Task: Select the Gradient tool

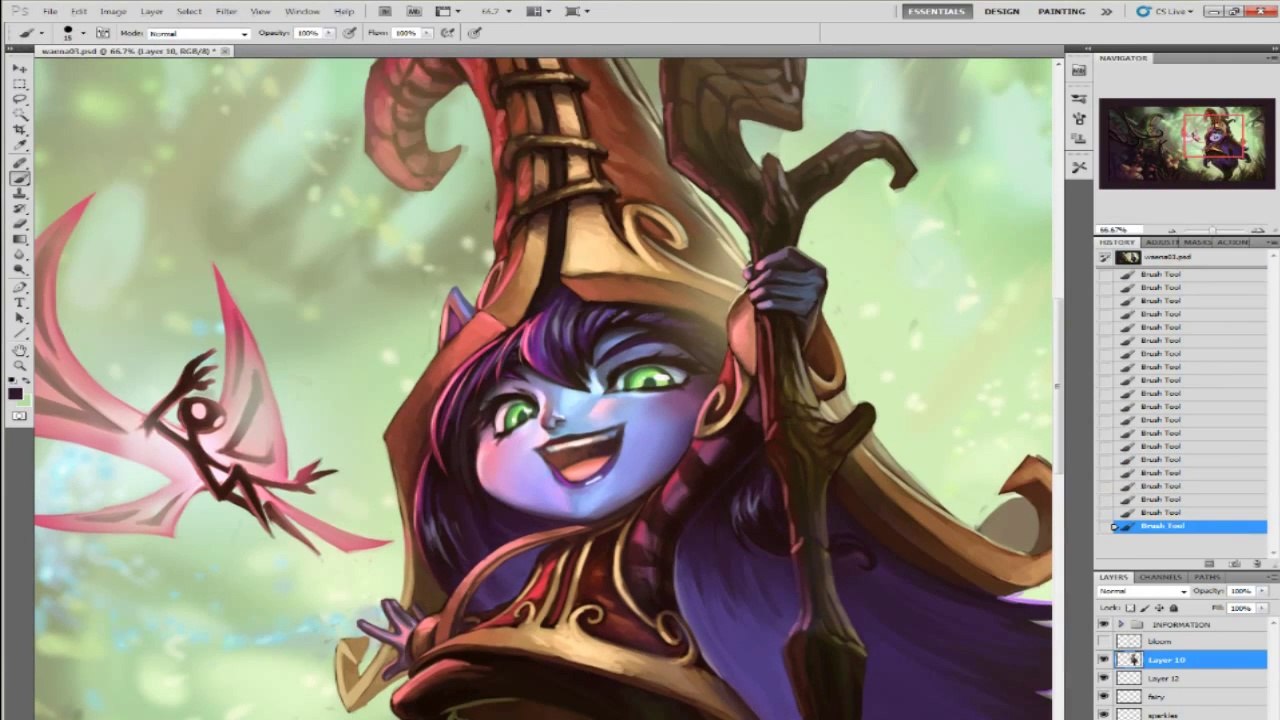Action: tap(19, 239)
